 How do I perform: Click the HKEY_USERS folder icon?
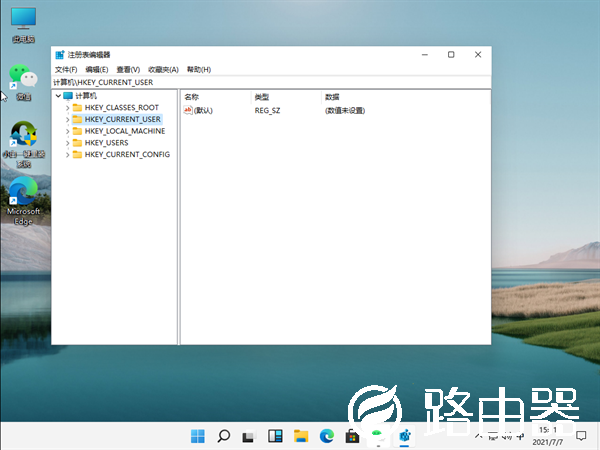tap(77, 143)
